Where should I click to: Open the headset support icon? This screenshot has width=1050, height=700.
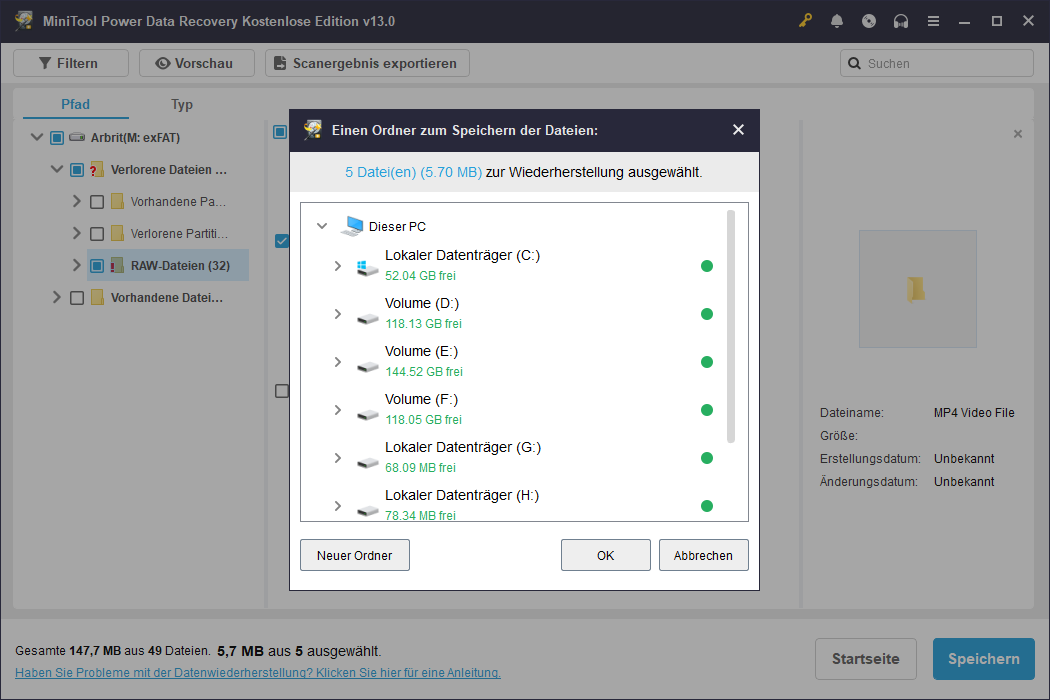[x=901, y=21]
